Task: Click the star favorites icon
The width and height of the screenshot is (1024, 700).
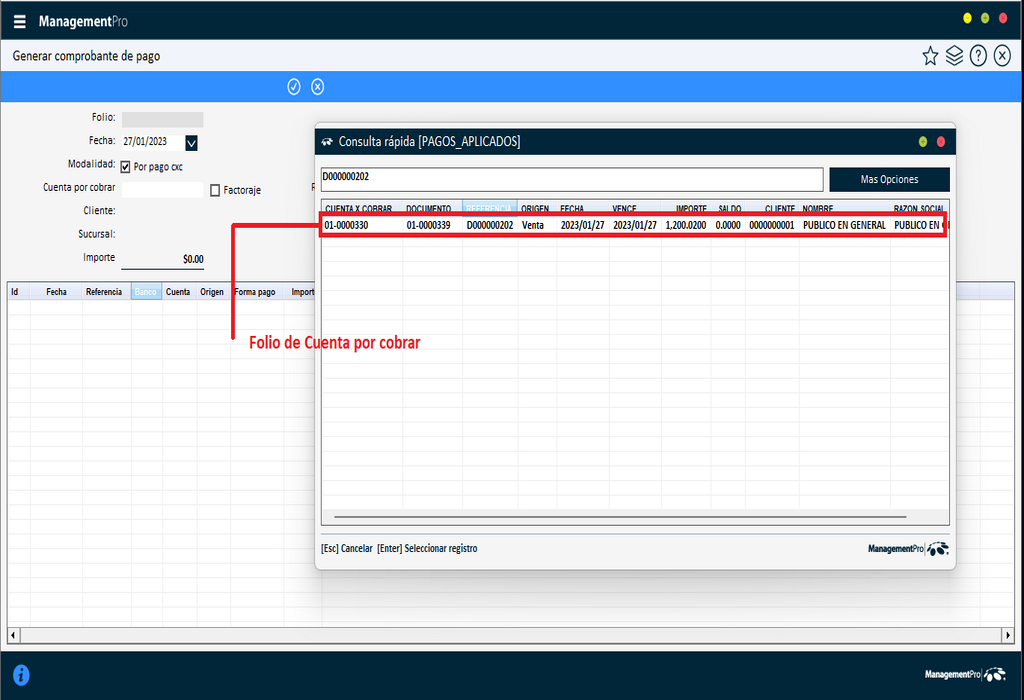Action: [x=930, y=56]
